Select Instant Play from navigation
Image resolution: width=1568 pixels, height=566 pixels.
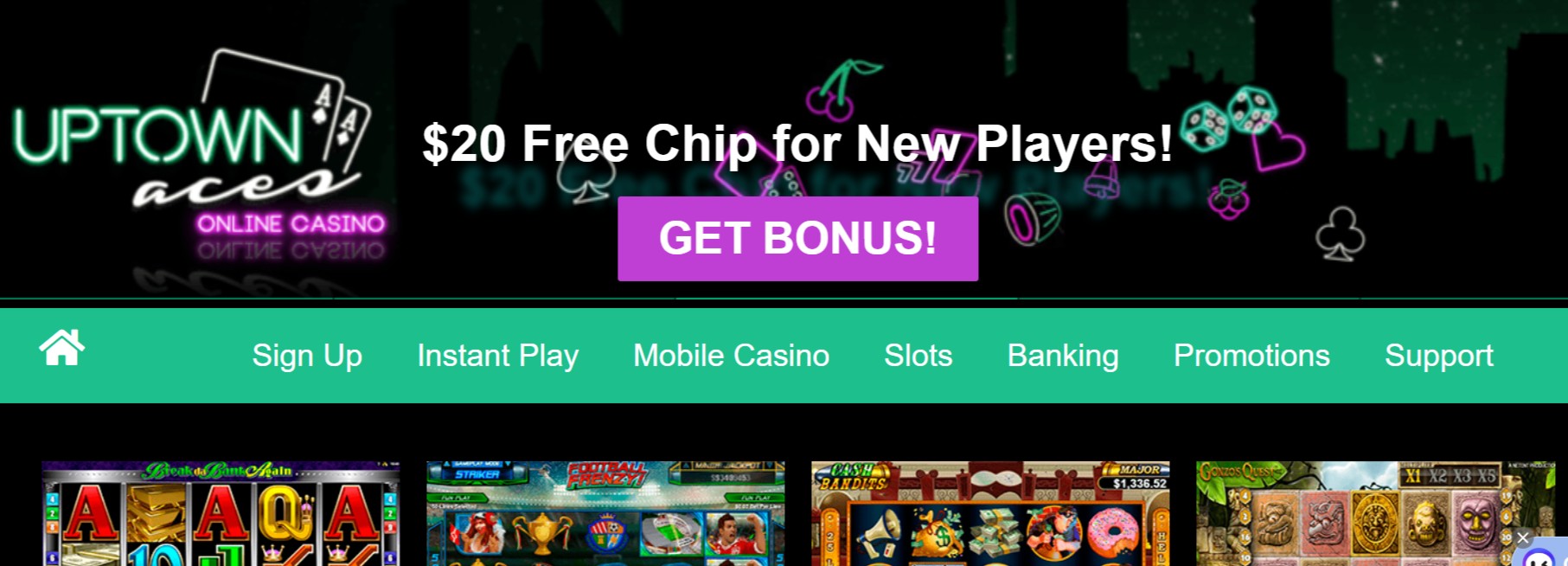(x=498, y=356)
